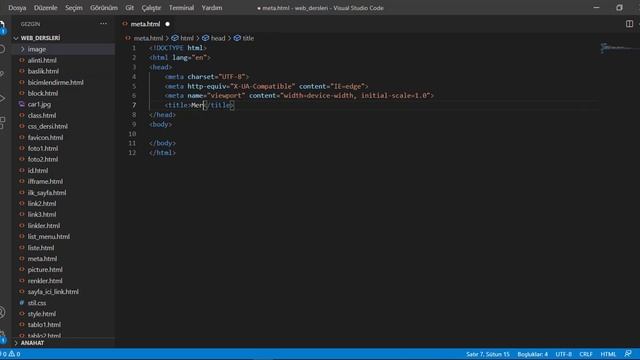640x360 pixels.
Task: Open iframe.html file
Action: (45, 181)
